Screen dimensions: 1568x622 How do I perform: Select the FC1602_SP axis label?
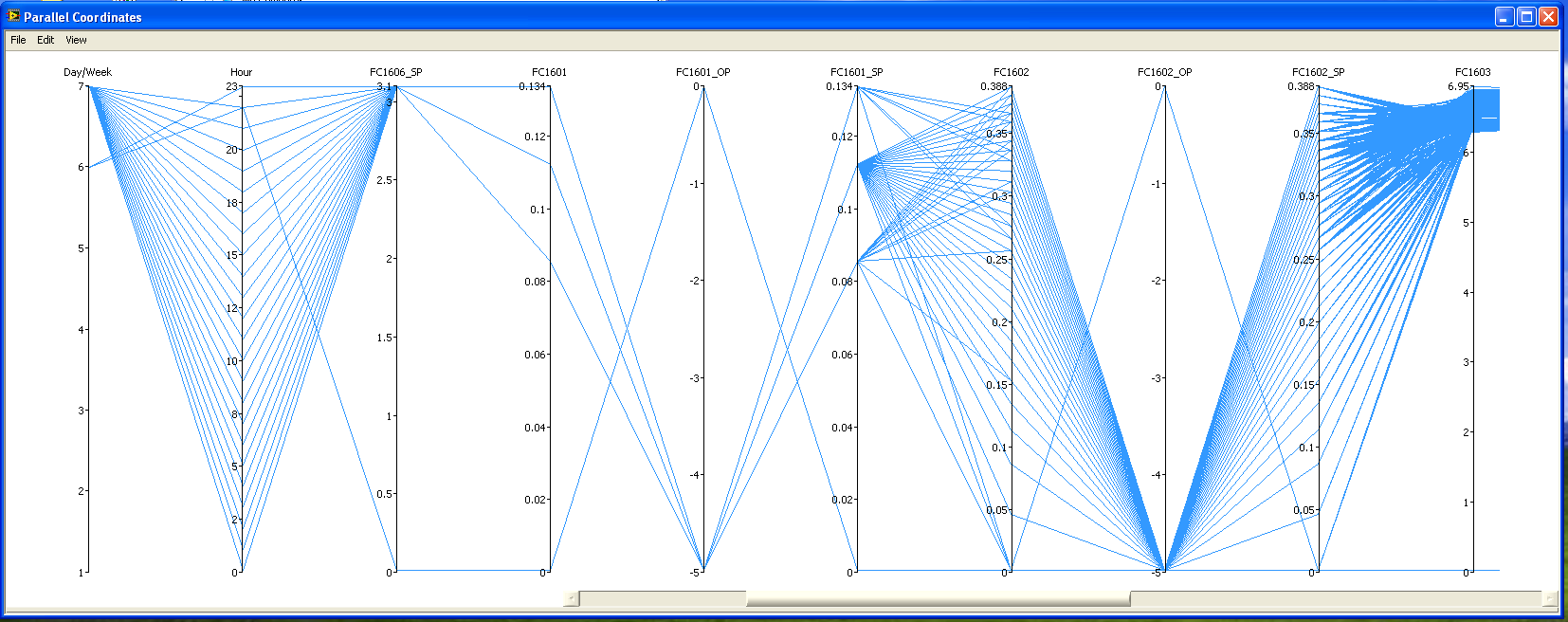click(x=1318, y=72)
